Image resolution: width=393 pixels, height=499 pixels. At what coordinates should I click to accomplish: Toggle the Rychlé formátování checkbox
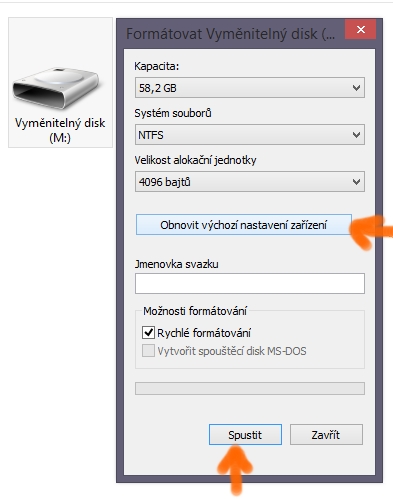pos(148,332)
